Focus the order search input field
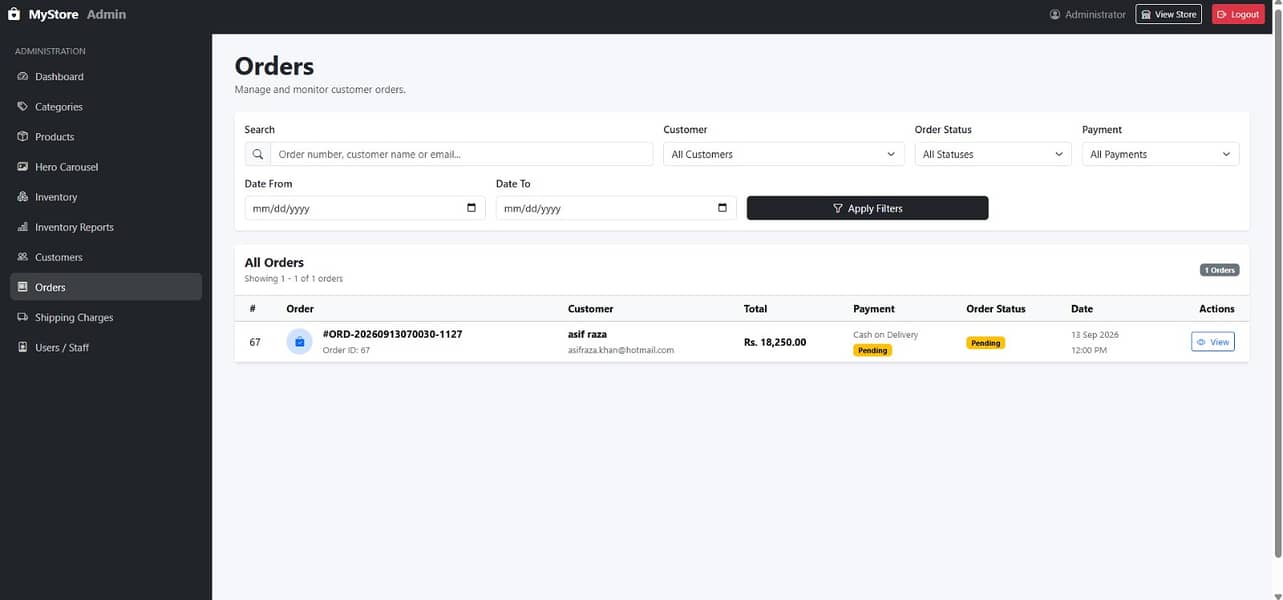 tap(461, 154)
